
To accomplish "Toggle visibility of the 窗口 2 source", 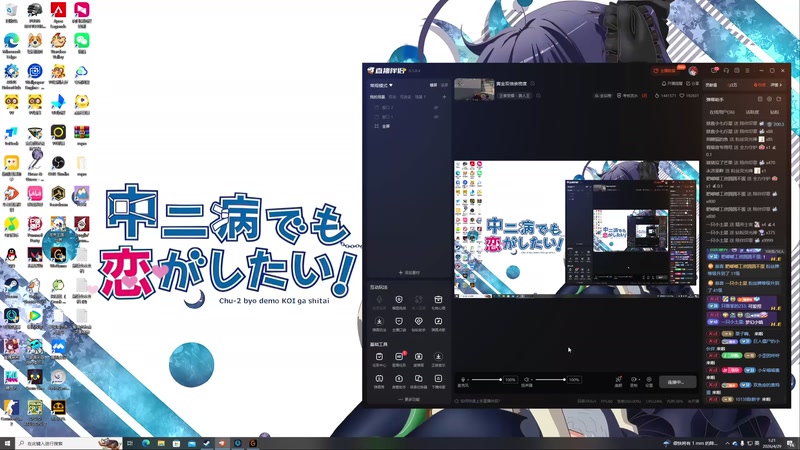I will tap(436, 108).
